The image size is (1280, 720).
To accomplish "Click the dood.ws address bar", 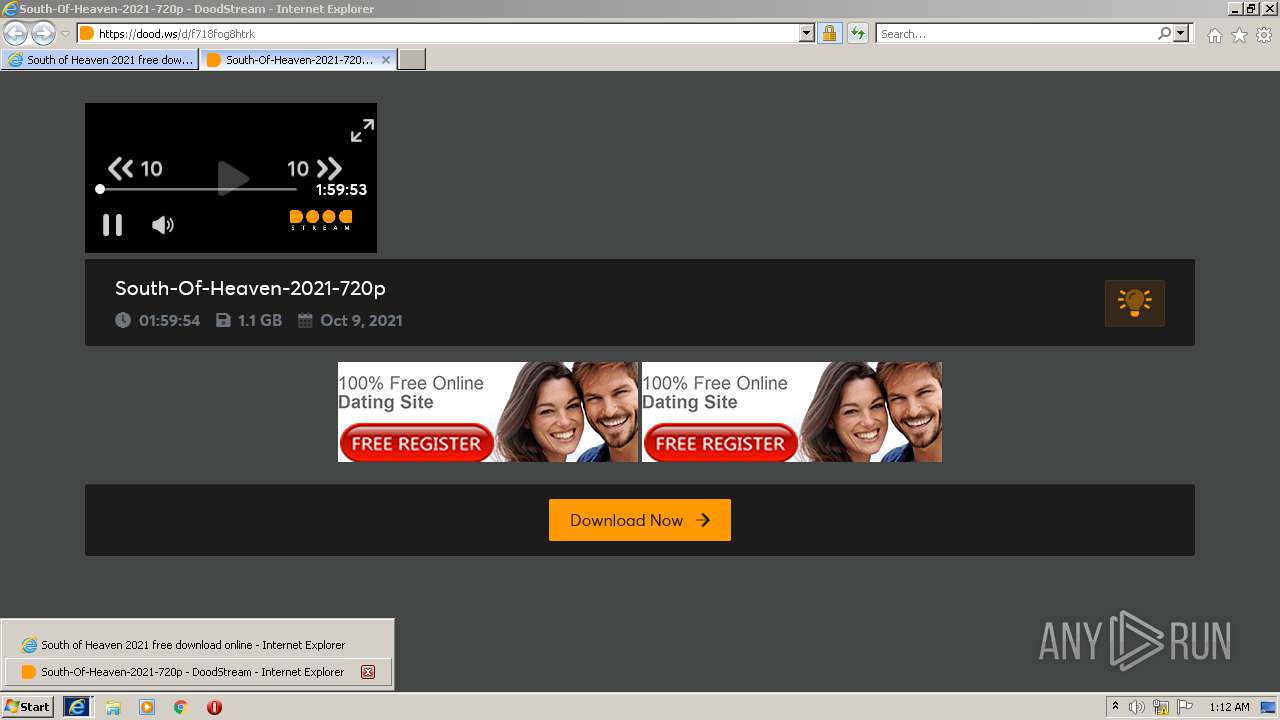I will tap(437, 33).
